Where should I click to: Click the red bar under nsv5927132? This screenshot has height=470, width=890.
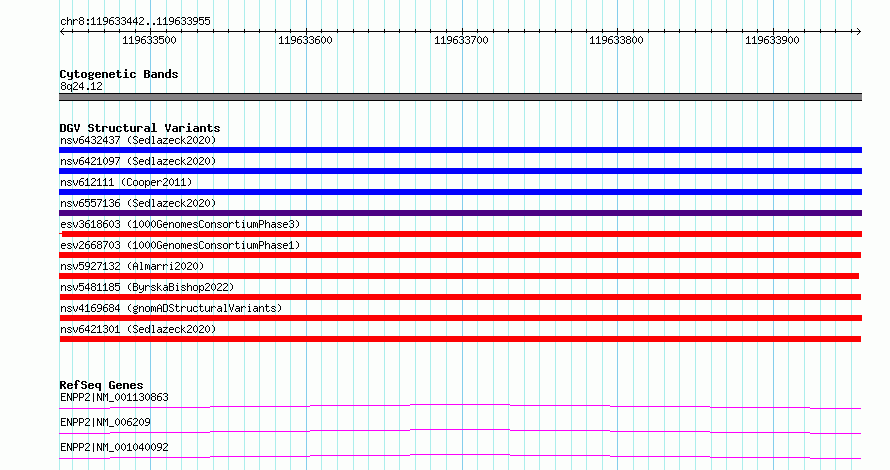pos(459,276)
